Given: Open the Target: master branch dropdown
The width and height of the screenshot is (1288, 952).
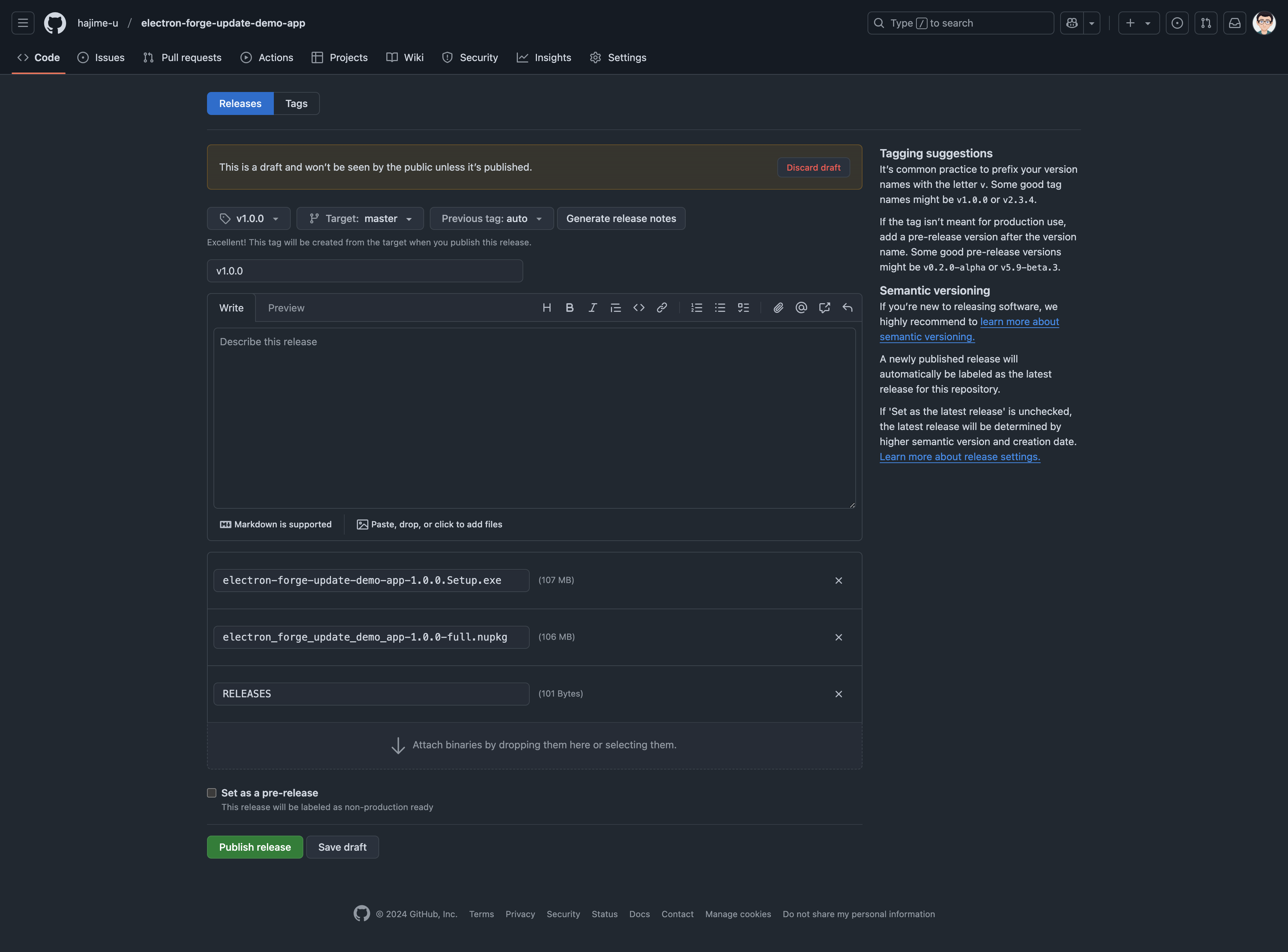Looking at the screenshot, I should point(360,218).
